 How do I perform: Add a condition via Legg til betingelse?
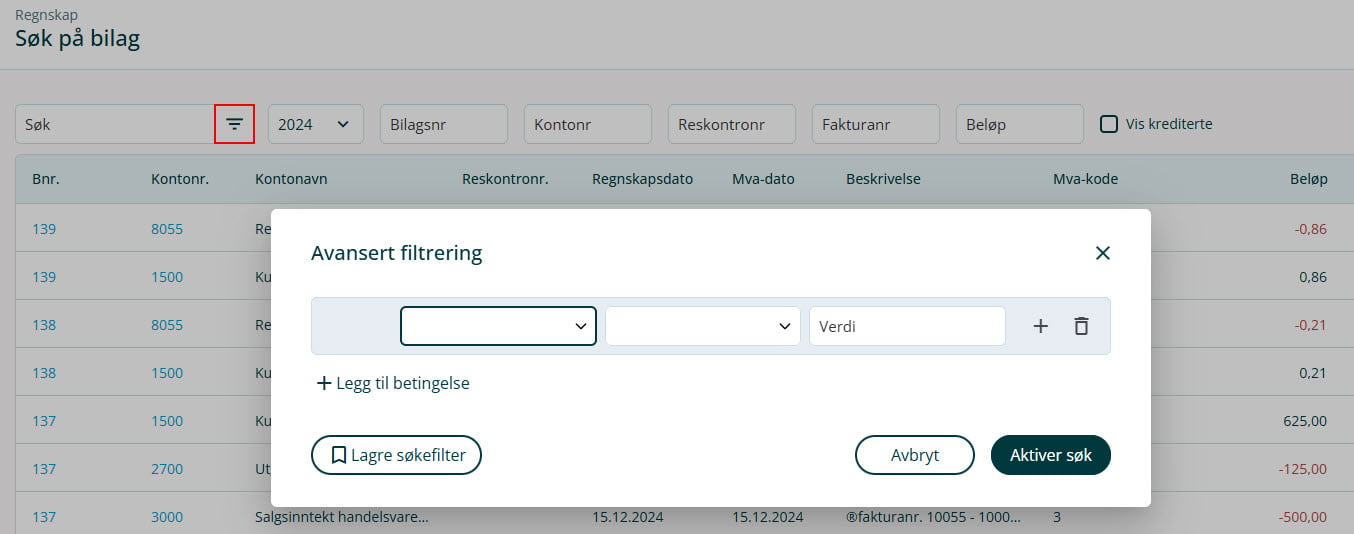[393, 383]
